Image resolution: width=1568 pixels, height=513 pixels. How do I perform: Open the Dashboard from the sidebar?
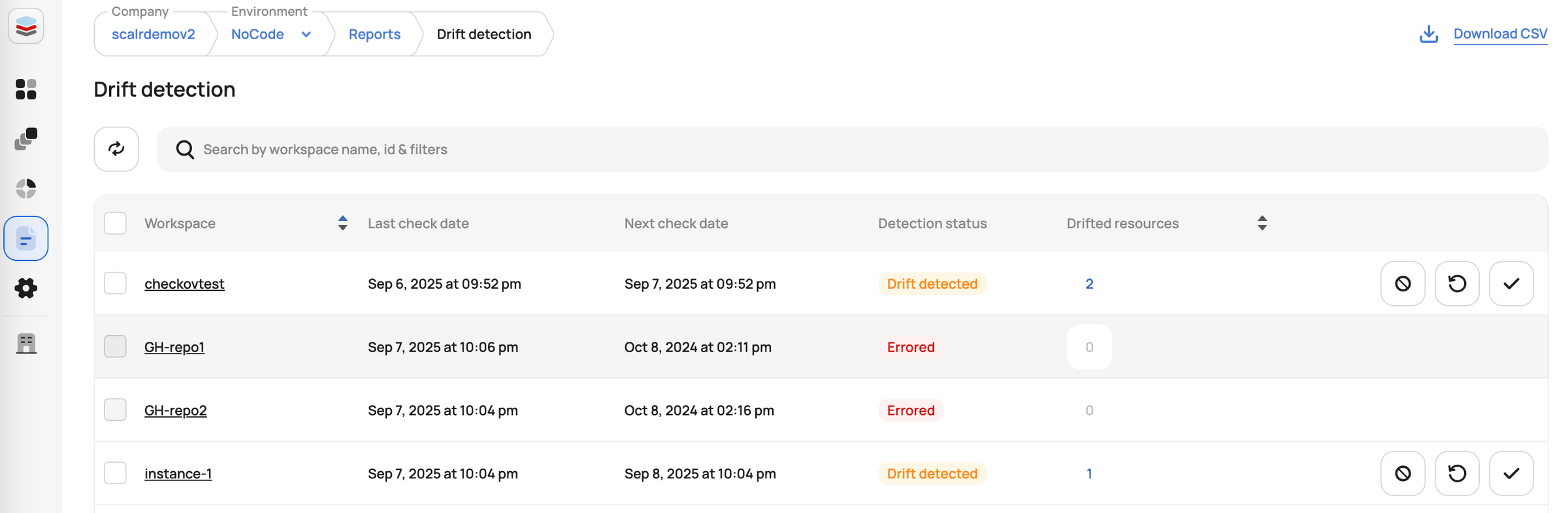tap(26, 90)
